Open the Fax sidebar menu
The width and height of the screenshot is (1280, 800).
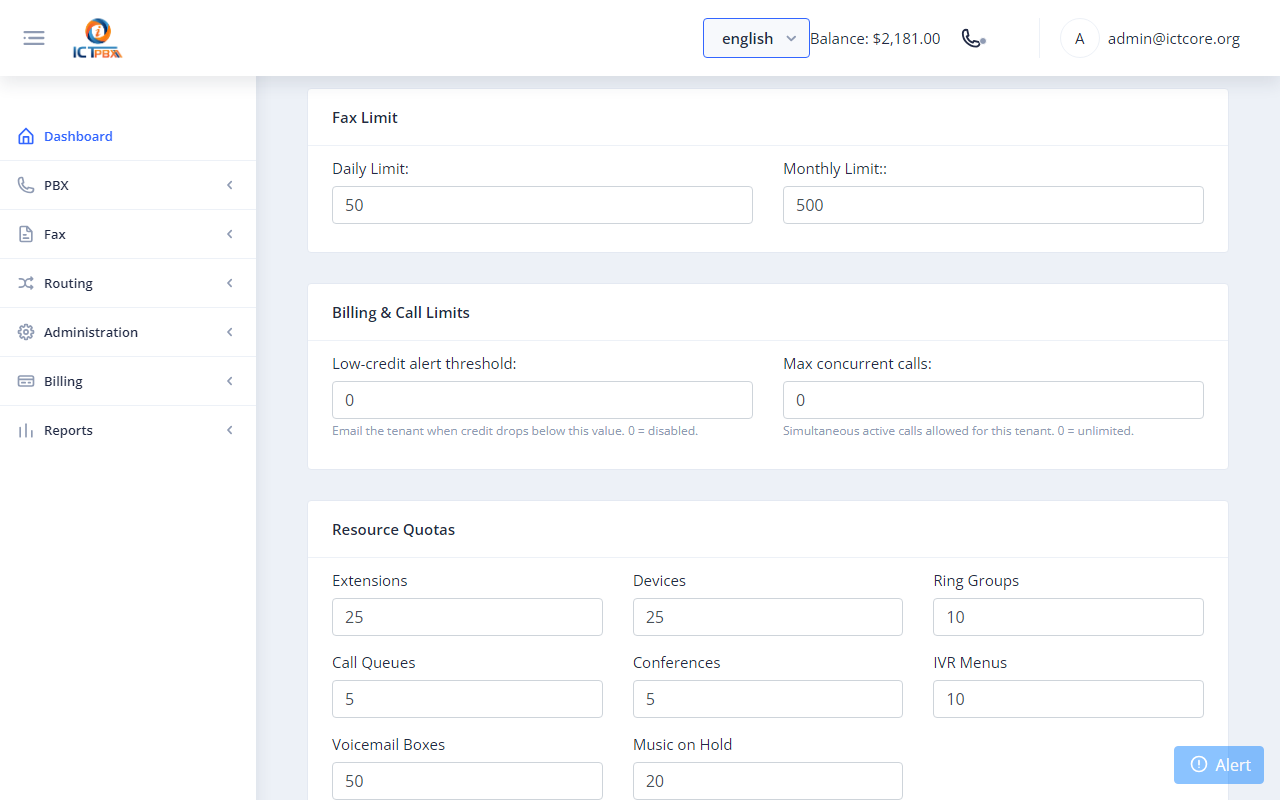point(128,234)
